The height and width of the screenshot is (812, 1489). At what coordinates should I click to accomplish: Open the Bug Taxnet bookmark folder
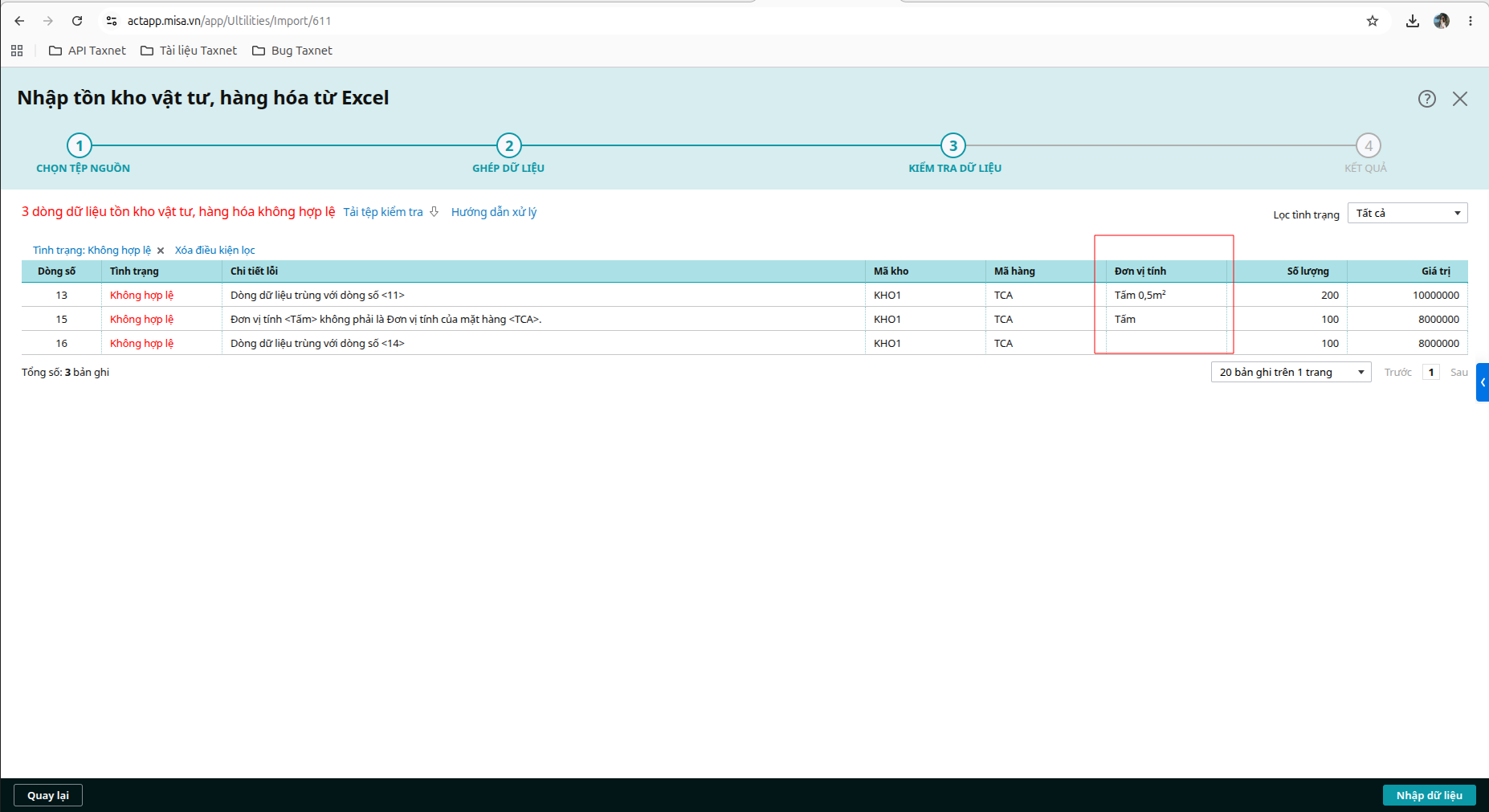click(x=292, y=51)
